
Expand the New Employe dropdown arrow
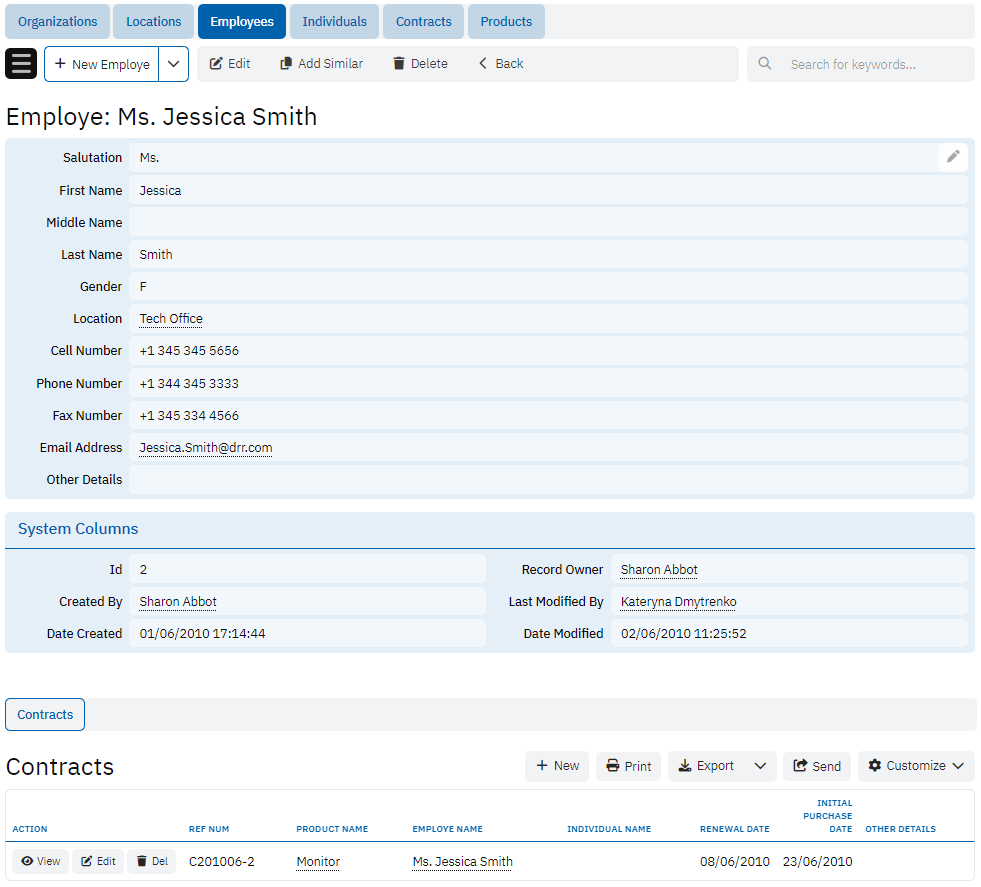pos(174,64)
